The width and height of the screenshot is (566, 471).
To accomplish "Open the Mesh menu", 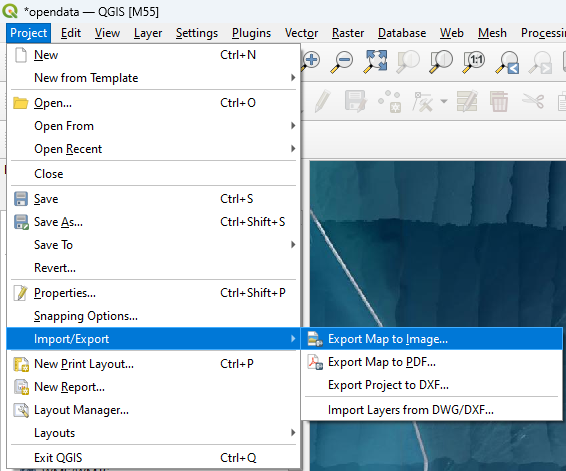I will (x=492, y=33).
